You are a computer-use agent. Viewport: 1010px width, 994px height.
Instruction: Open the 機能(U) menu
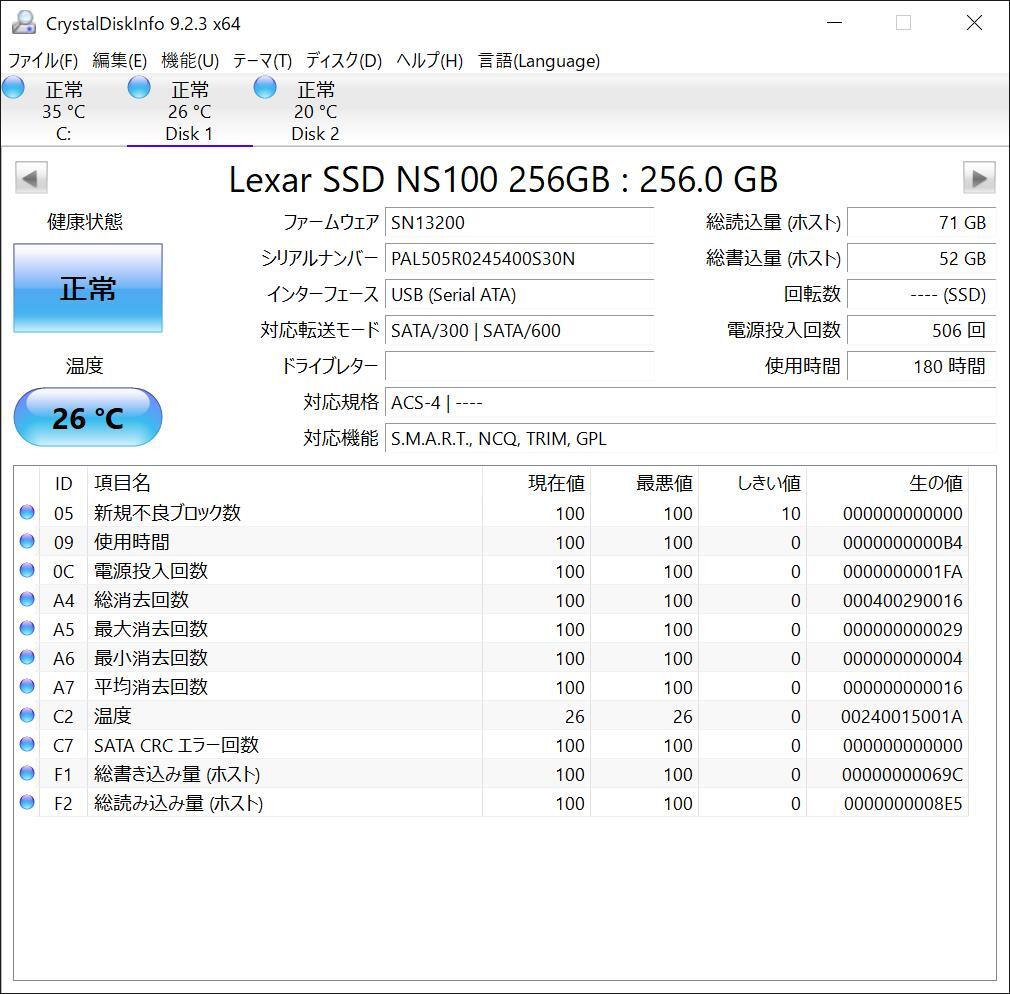coord(190,61)
